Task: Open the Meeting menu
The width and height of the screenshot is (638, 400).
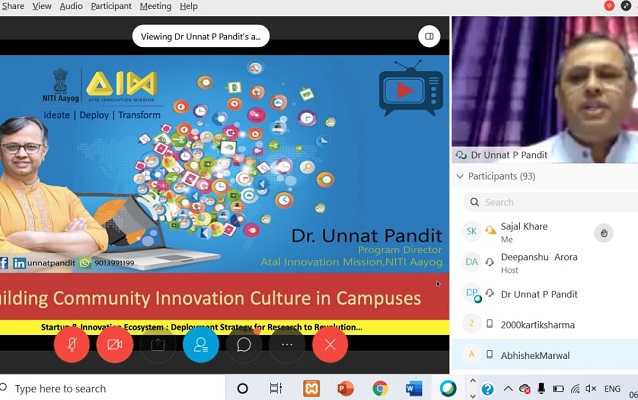Action: click(155, 6)
